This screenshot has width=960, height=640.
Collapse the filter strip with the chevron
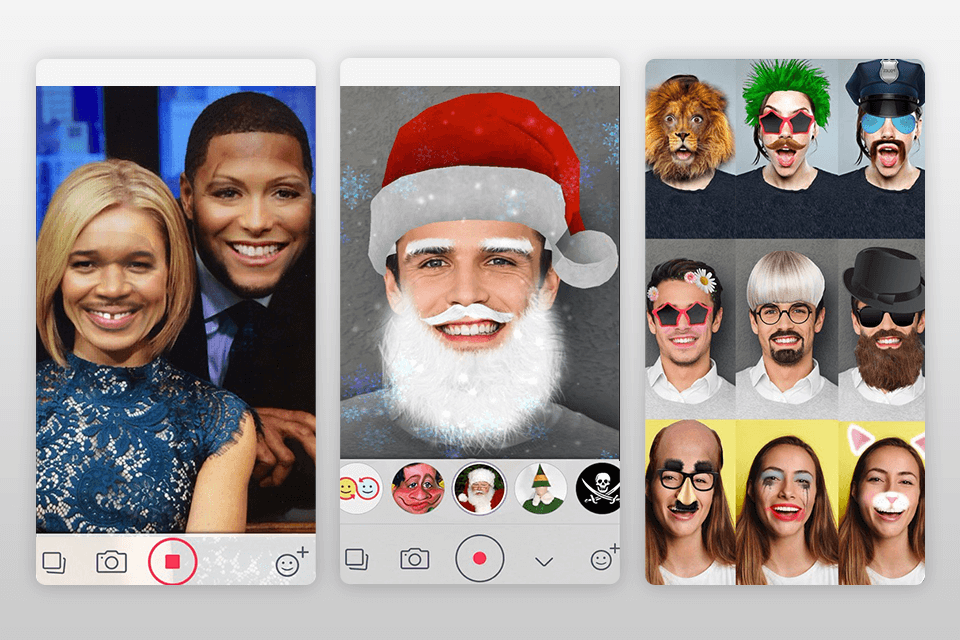(544, 562)
